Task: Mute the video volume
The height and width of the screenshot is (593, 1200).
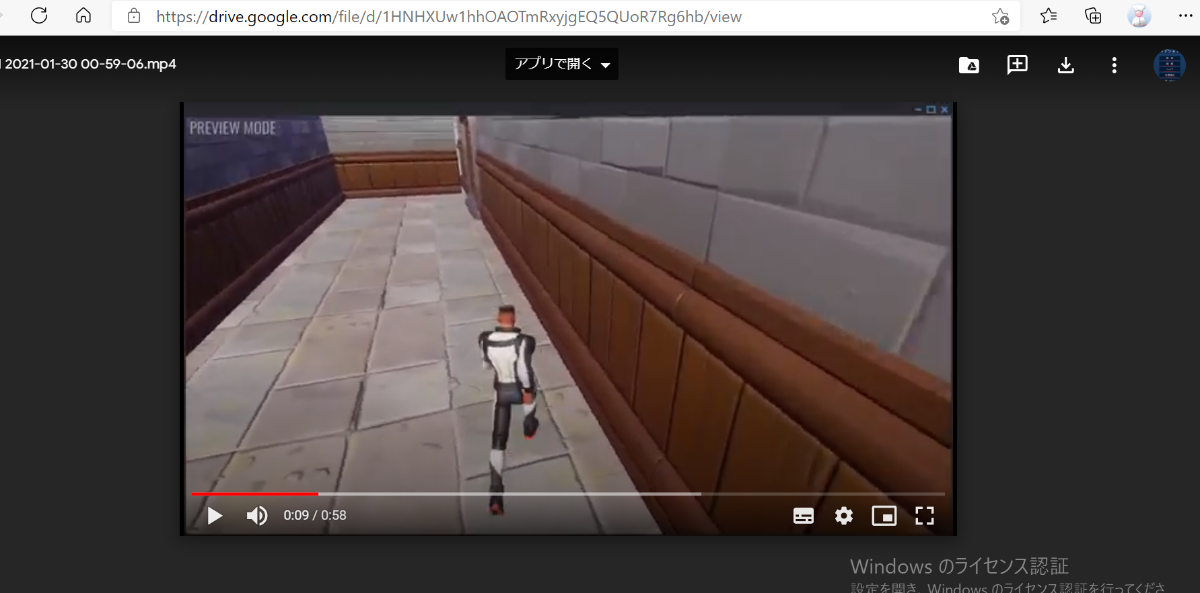Action: click(x=257, y=516)
